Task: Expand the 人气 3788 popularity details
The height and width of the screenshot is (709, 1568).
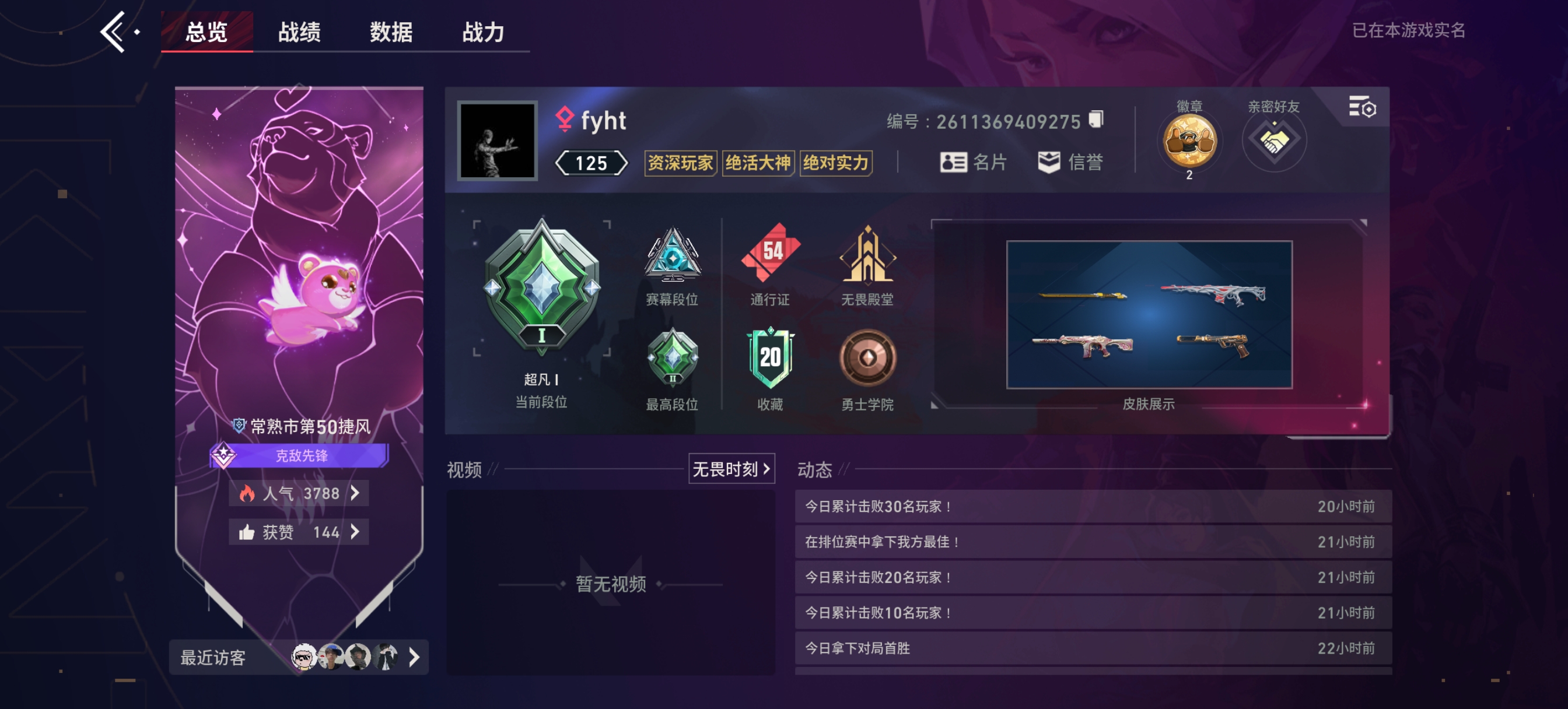Action: tap(298, 493)
